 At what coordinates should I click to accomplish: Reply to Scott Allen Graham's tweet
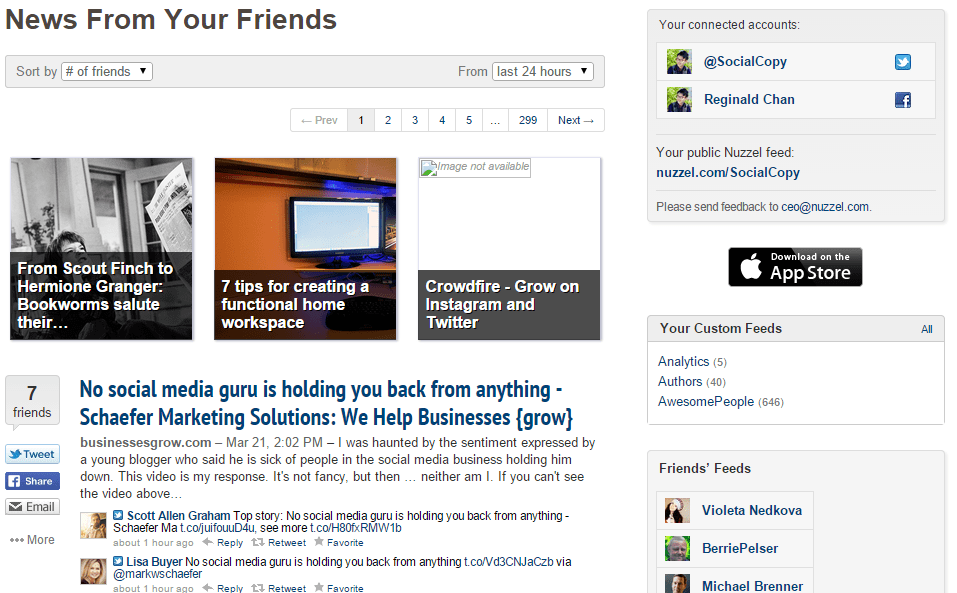coord(223,542)
